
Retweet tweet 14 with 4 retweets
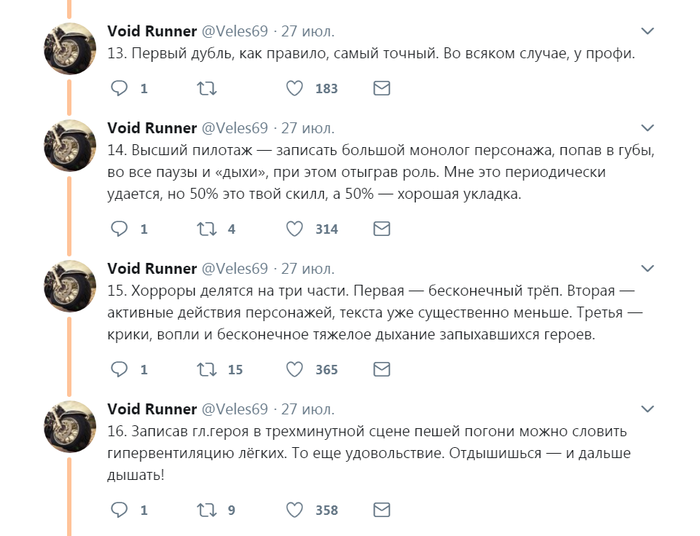pyautogui.click(x=207, y=229)
